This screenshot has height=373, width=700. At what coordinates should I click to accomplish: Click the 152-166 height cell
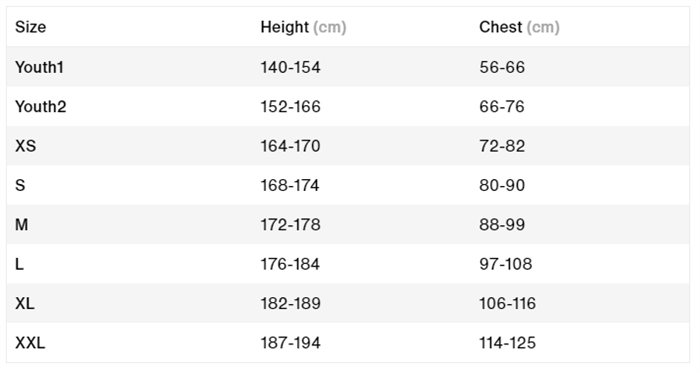291,107
